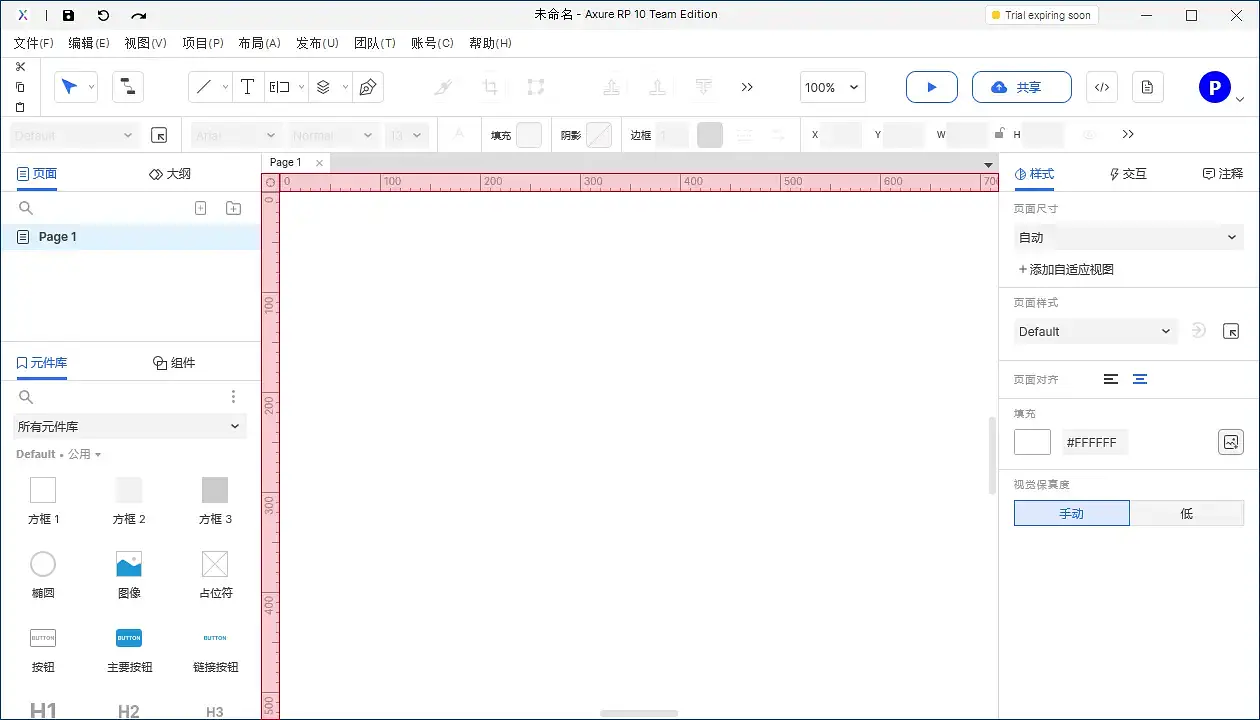Open the 所有元件库 library dropdown
This screenshot has height=720, width=1260.
click(x=129, y=426)
